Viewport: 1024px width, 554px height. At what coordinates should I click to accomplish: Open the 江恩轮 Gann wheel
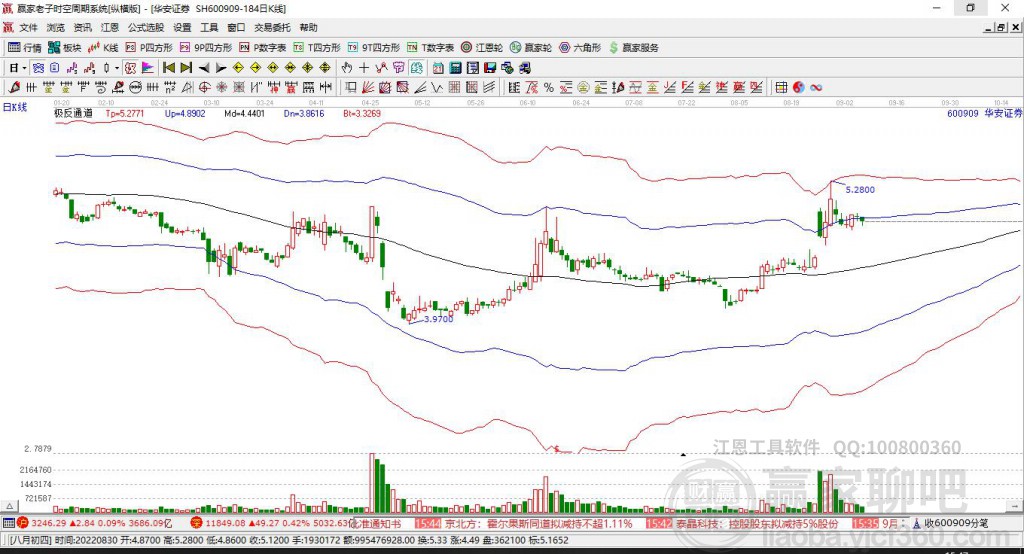(x=482, y=48)
